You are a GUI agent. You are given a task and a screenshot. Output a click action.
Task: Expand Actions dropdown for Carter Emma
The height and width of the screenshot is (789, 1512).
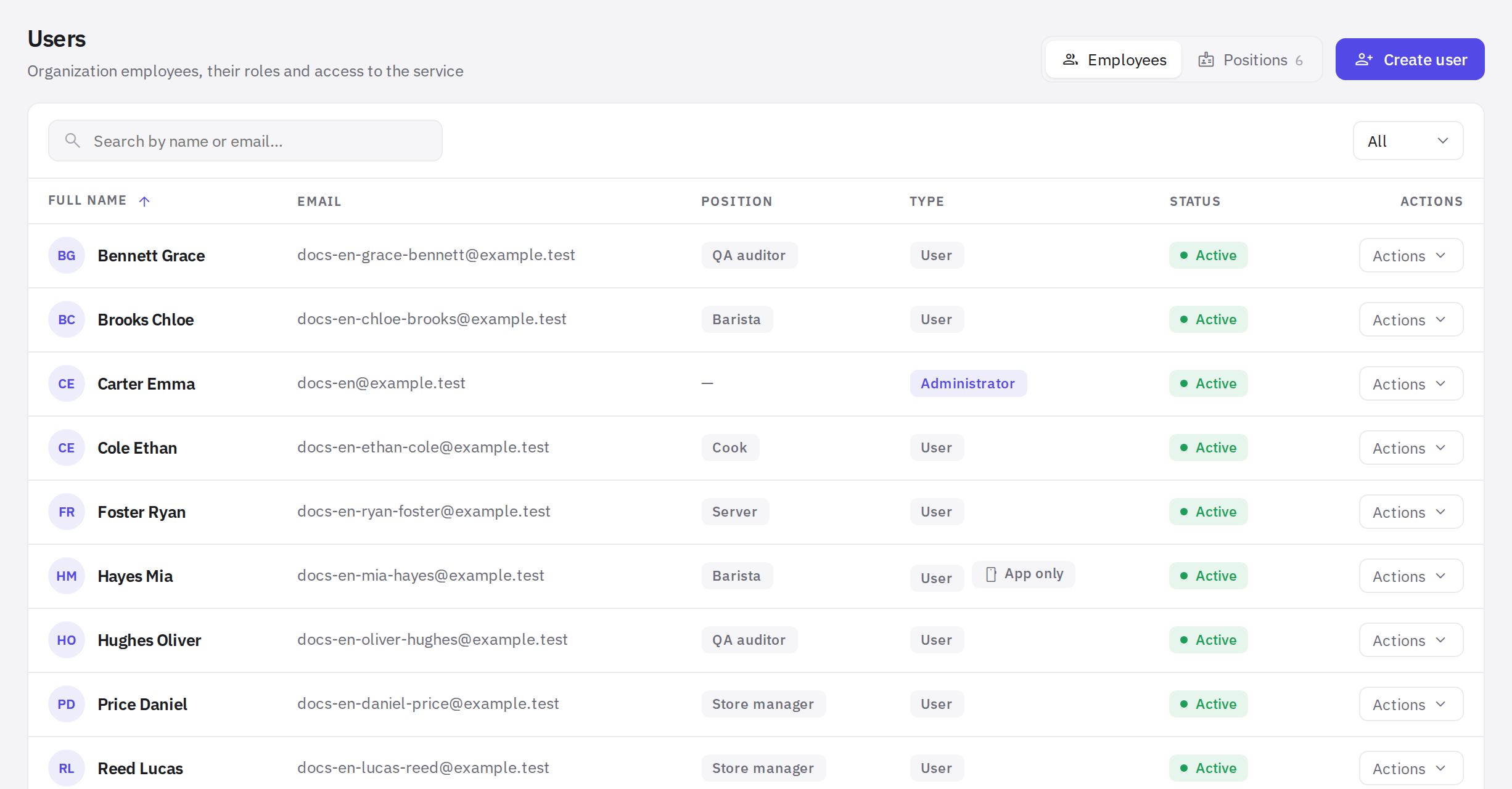(x=1411, y=383)
